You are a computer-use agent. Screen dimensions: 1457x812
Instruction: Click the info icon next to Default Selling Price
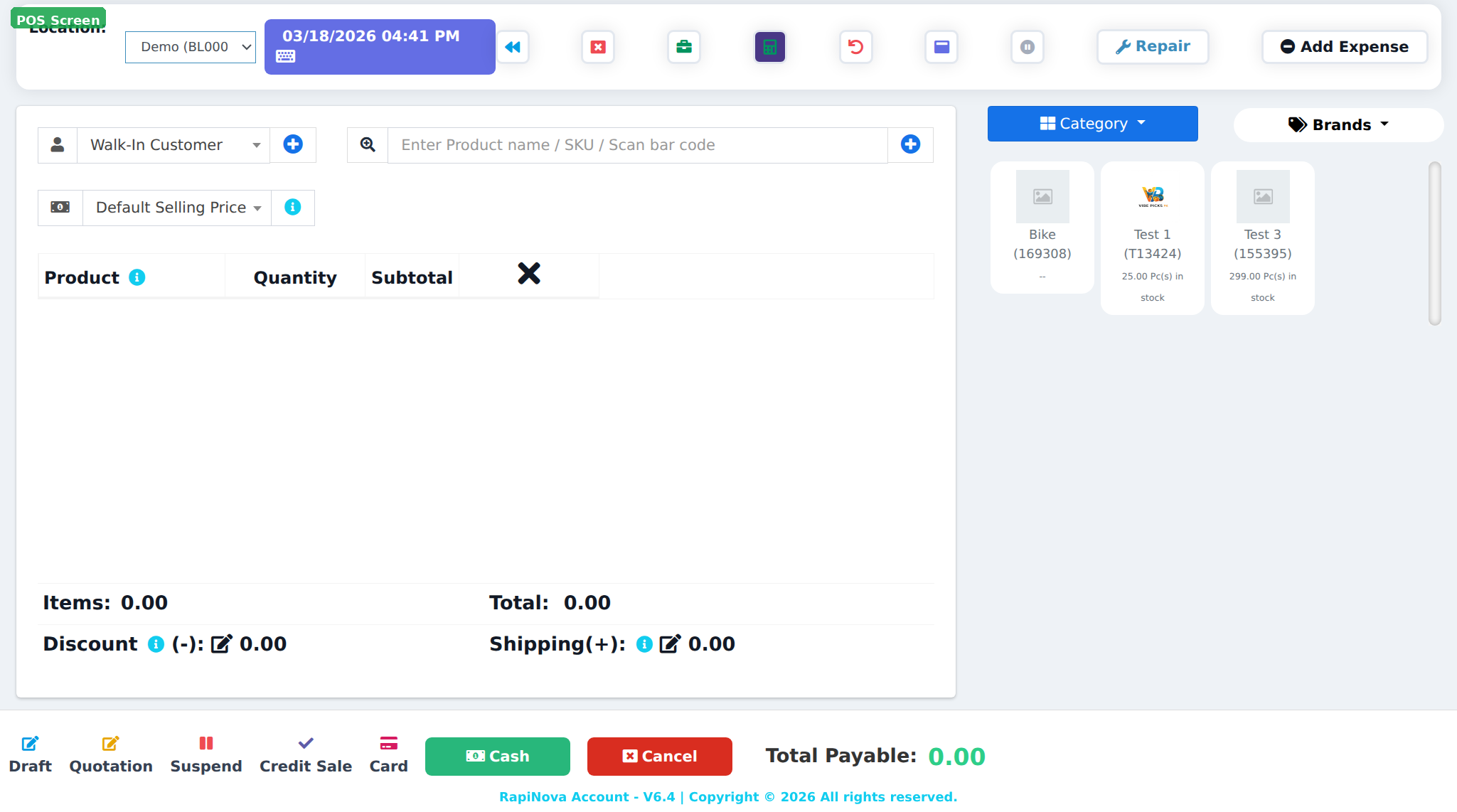(292, 207)
